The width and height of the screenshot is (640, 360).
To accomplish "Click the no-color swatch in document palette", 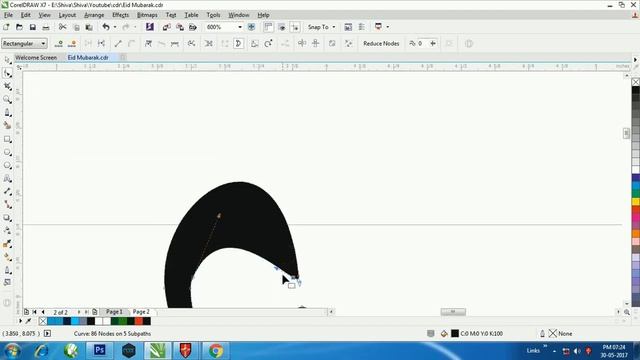I will tap(43, 321).
